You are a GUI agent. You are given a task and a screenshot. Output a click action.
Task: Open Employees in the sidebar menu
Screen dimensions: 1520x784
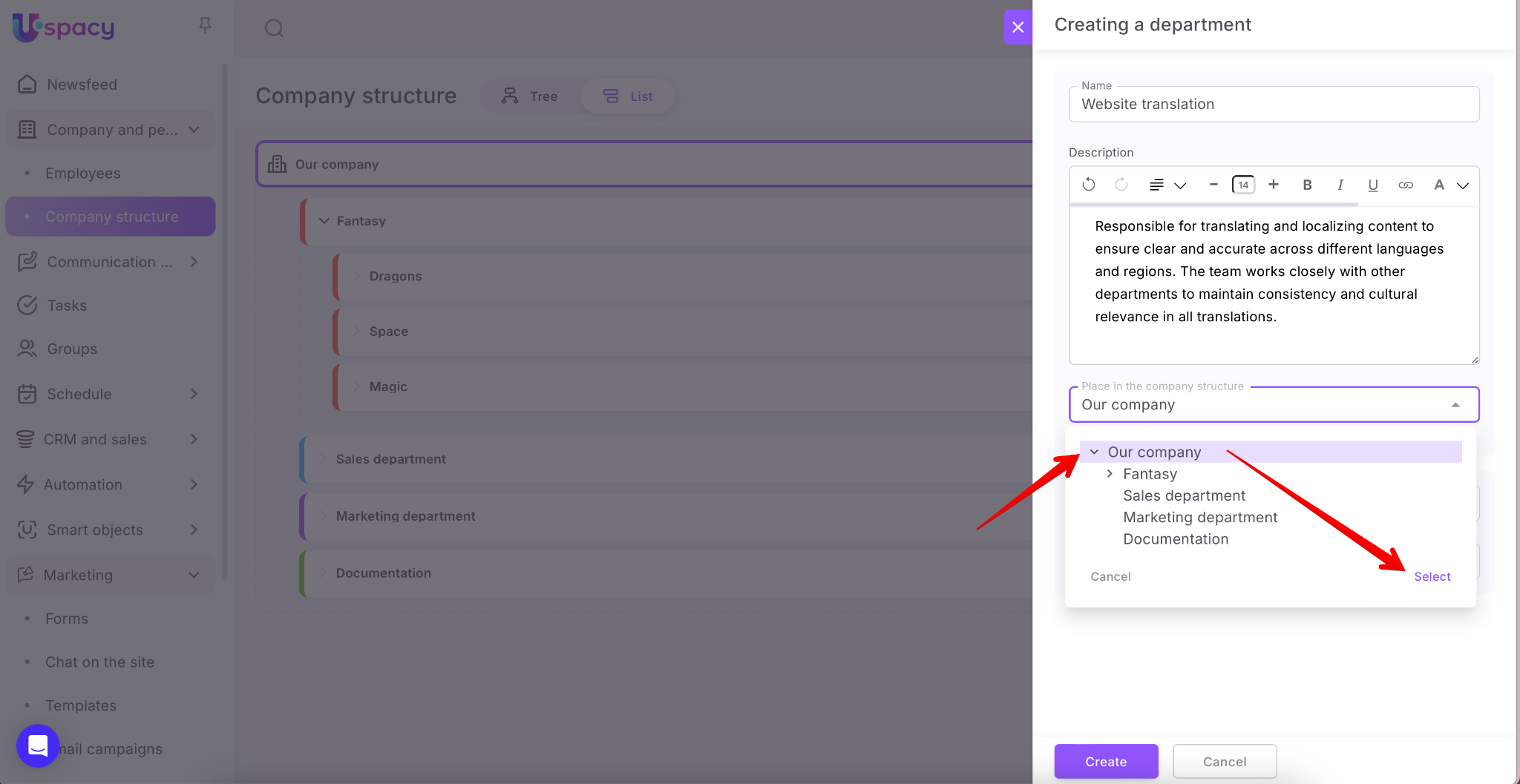point(82,173)
